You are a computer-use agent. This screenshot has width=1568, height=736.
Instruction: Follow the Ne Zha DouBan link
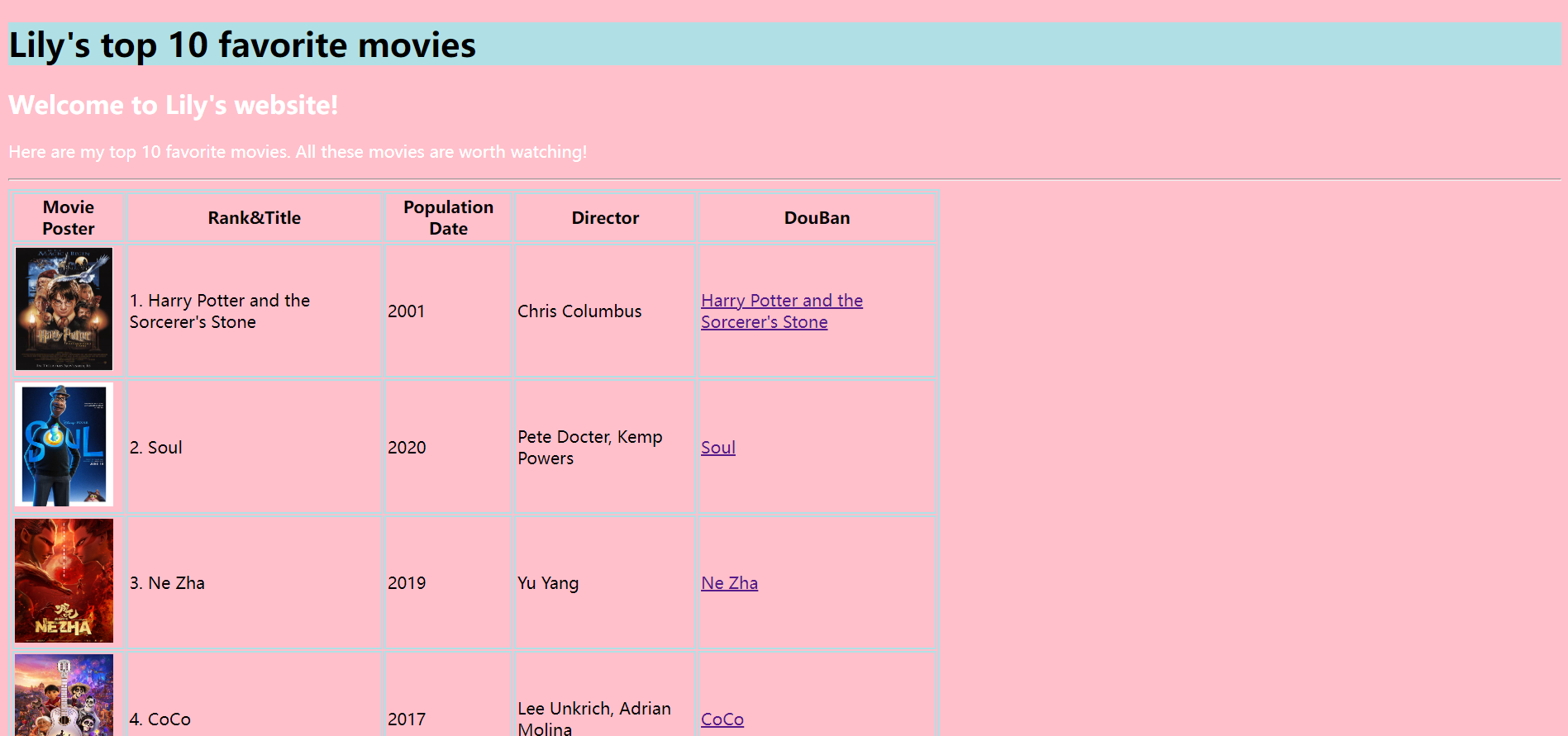[729, 583]
